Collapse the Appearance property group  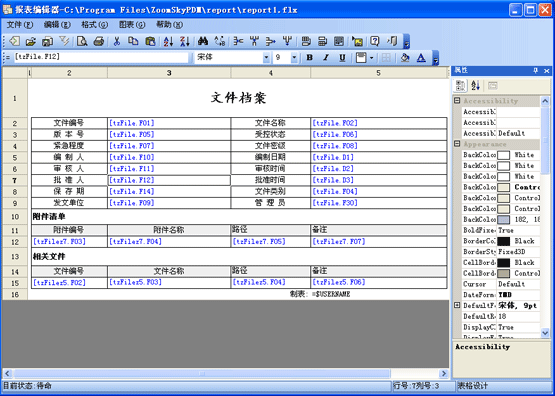457,144
